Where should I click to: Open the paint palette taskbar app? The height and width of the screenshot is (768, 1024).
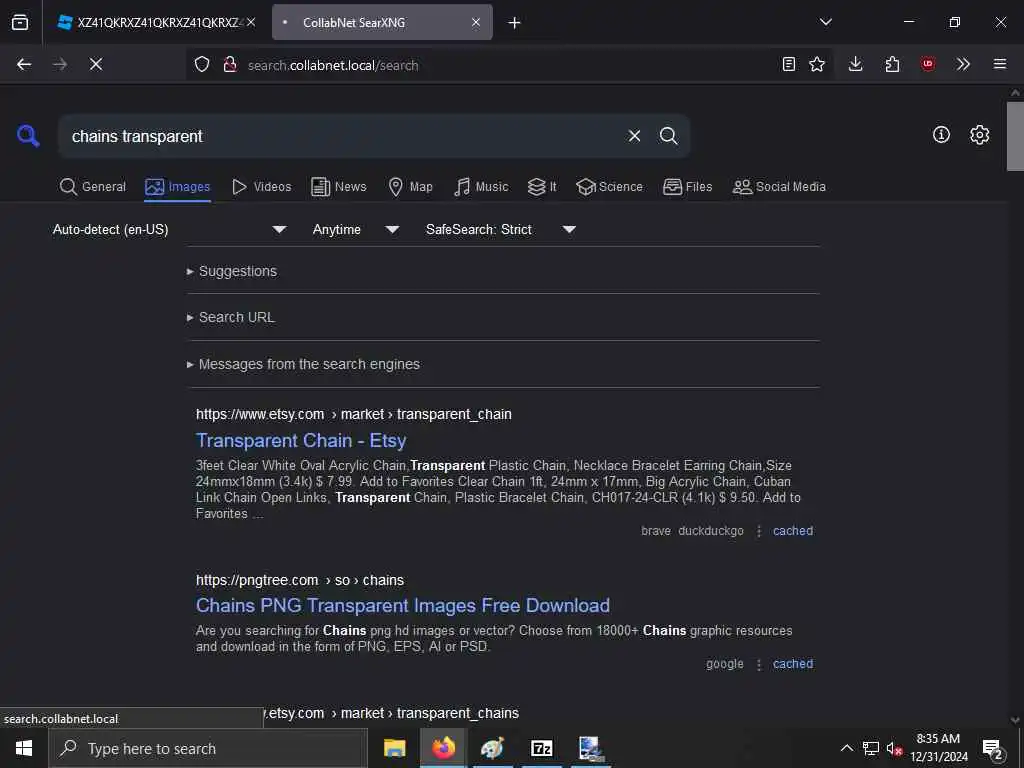coord(492,748)
